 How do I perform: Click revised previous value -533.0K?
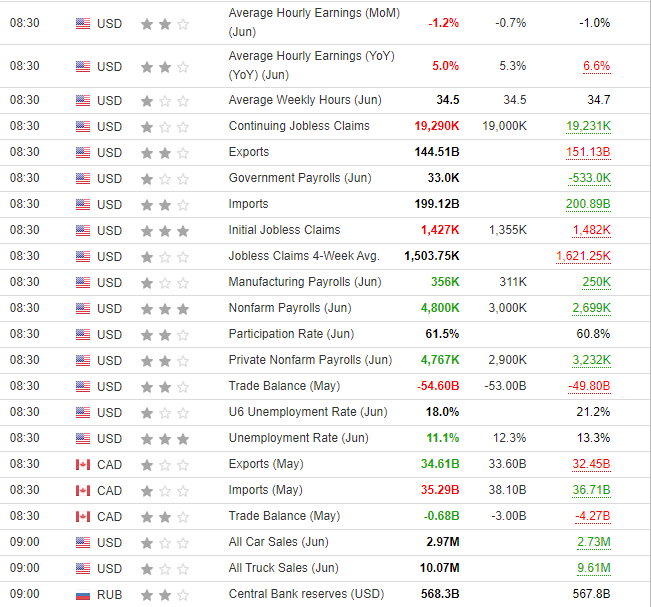(590, 178)
